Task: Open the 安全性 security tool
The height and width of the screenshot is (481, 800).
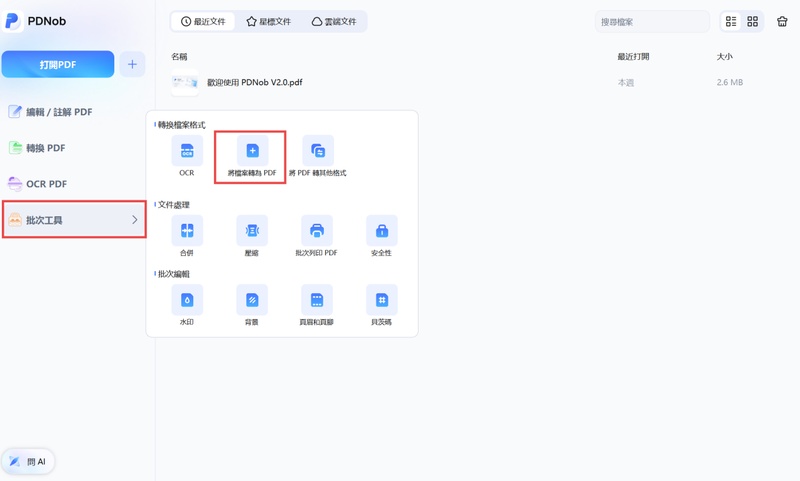Action: pos(382,231)
